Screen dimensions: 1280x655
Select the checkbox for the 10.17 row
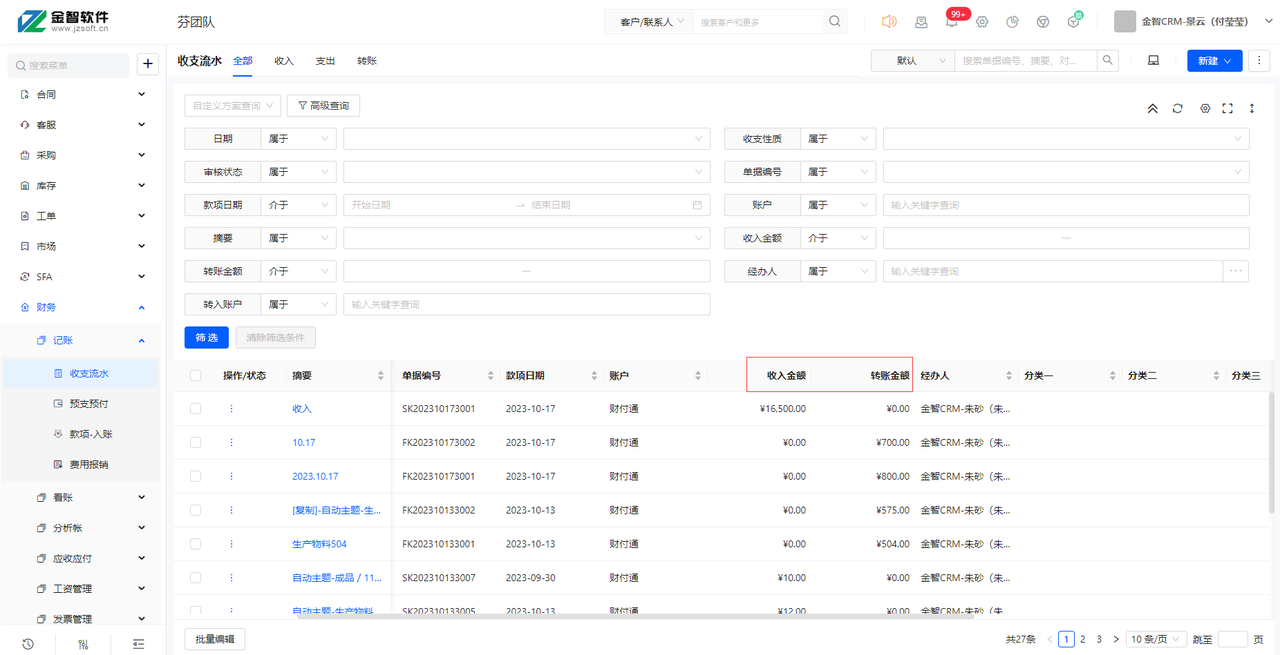(195, 442)
